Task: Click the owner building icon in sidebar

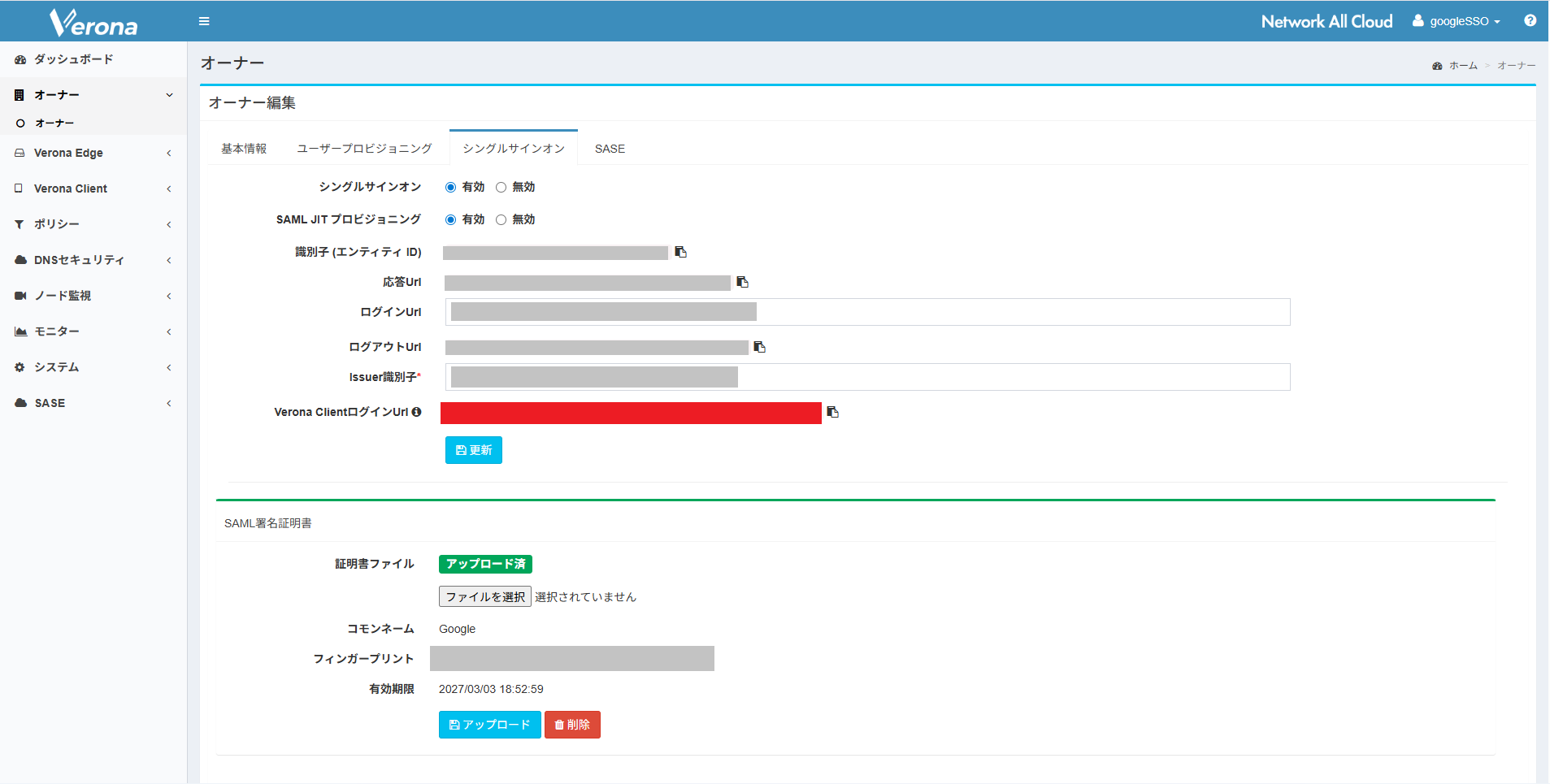Action: click(20, 95)
